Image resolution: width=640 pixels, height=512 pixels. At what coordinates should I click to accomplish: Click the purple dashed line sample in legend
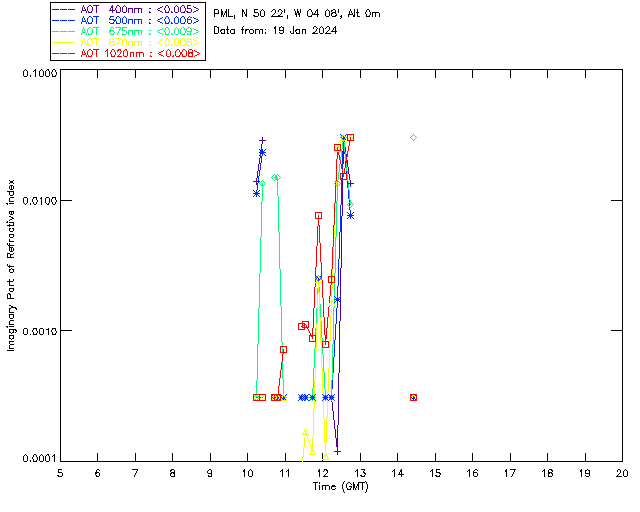point(64,9)
